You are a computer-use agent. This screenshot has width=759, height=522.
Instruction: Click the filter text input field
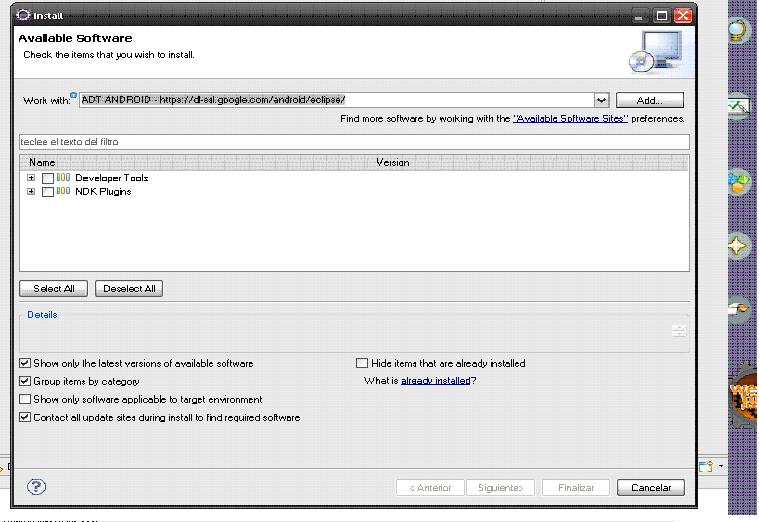click(354, 142)
